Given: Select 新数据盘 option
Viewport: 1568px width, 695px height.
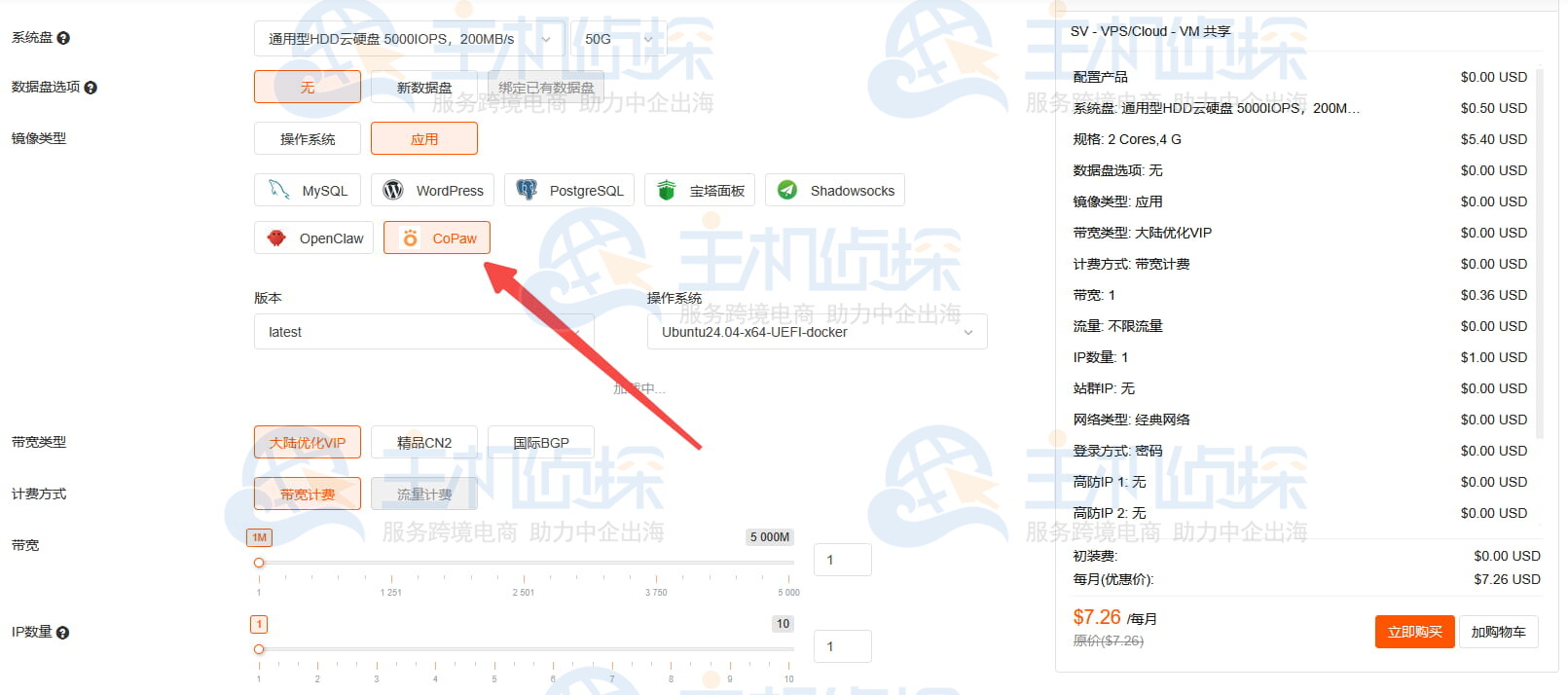Looking at the screenshot, I should pyautogui.click(x=424, y=87).
